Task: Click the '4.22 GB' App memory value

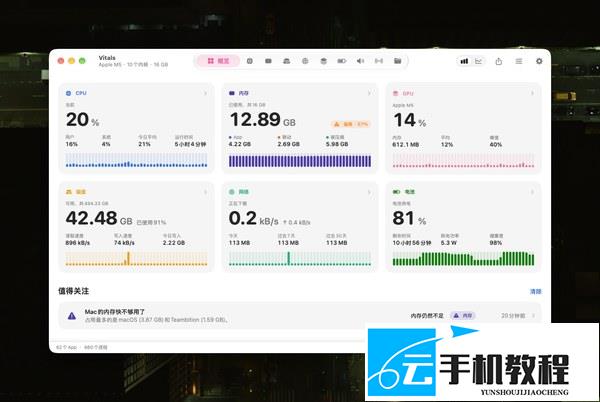Action: (240, 144)
